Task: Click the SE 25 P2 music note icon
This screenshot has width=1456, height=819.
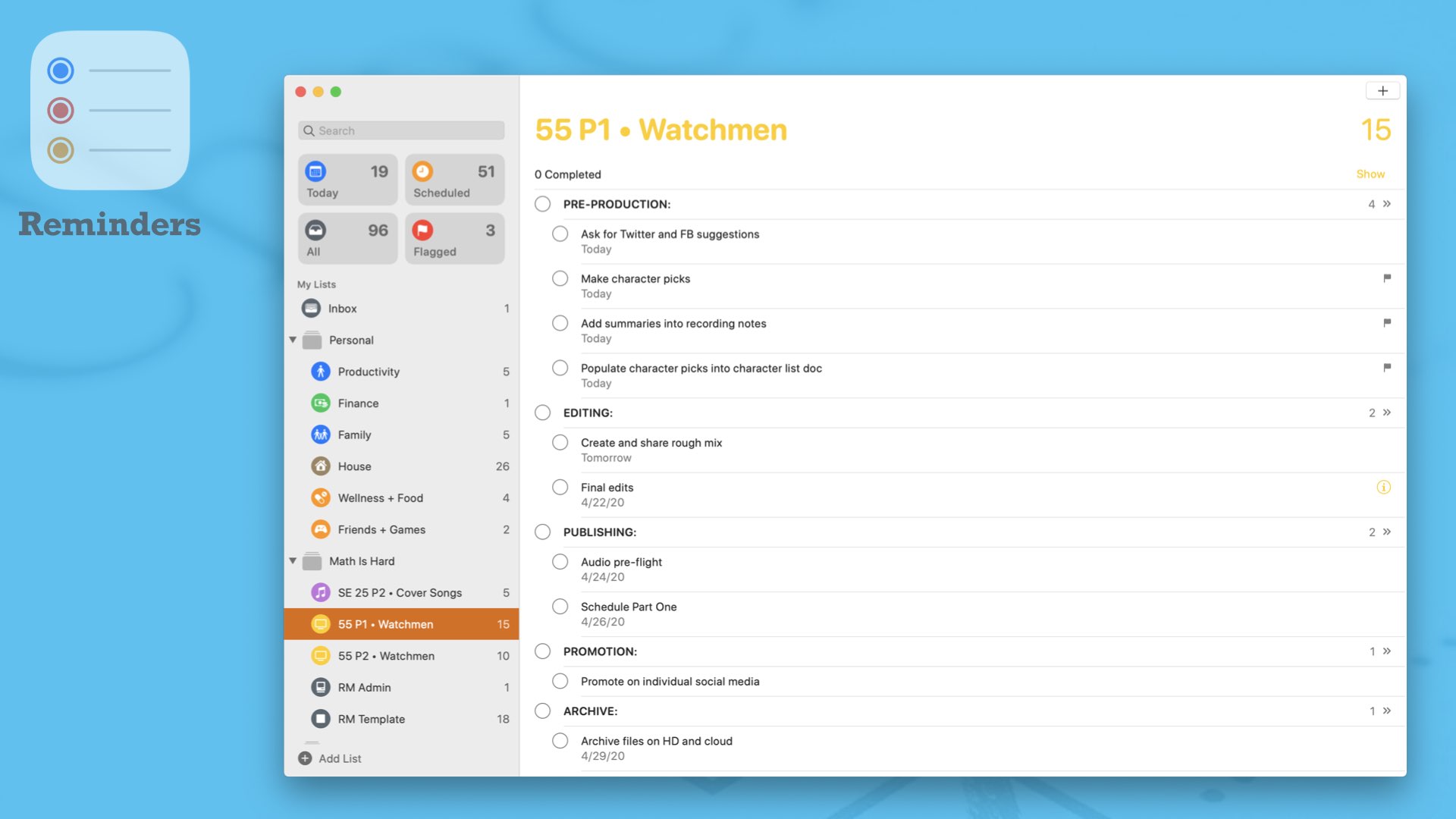Action: [321, 593]
